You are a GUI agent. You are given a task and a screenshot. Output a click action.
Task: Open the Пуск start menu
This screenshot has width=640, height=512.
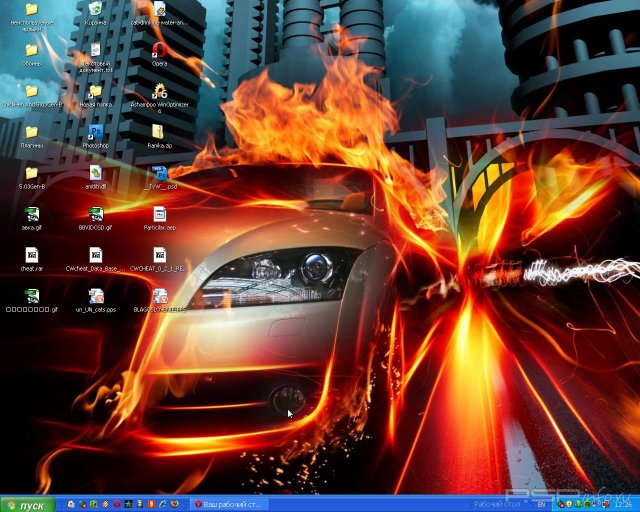27,505
